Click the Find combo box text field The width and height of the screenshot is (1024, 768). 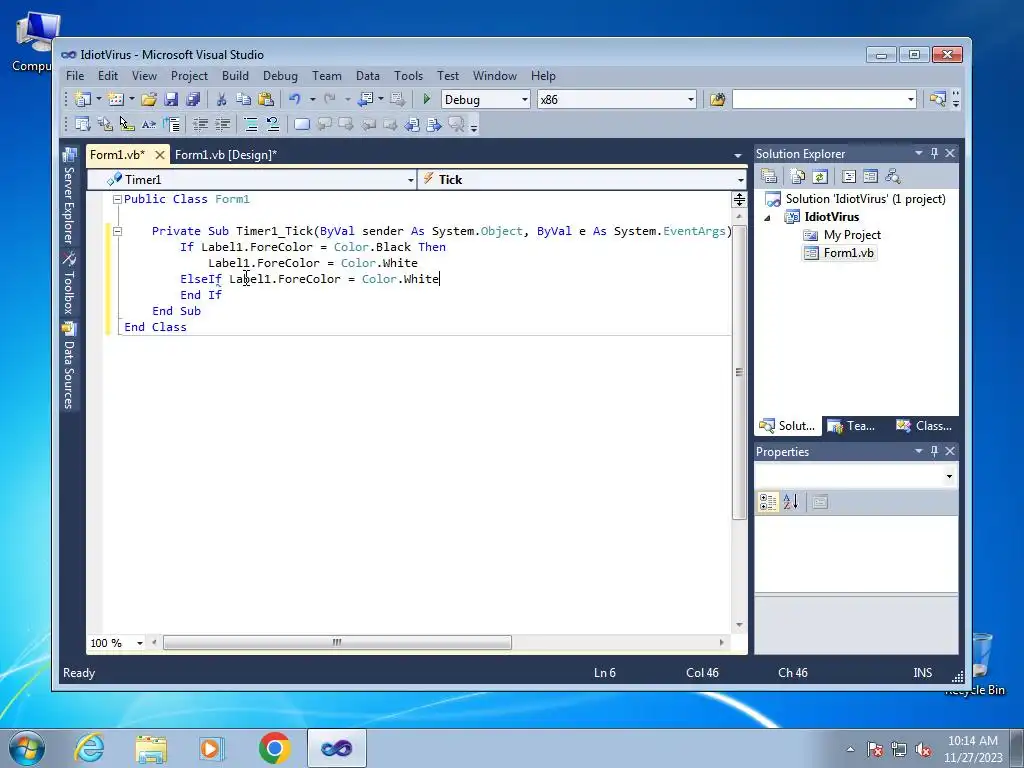tap(818, 100)
